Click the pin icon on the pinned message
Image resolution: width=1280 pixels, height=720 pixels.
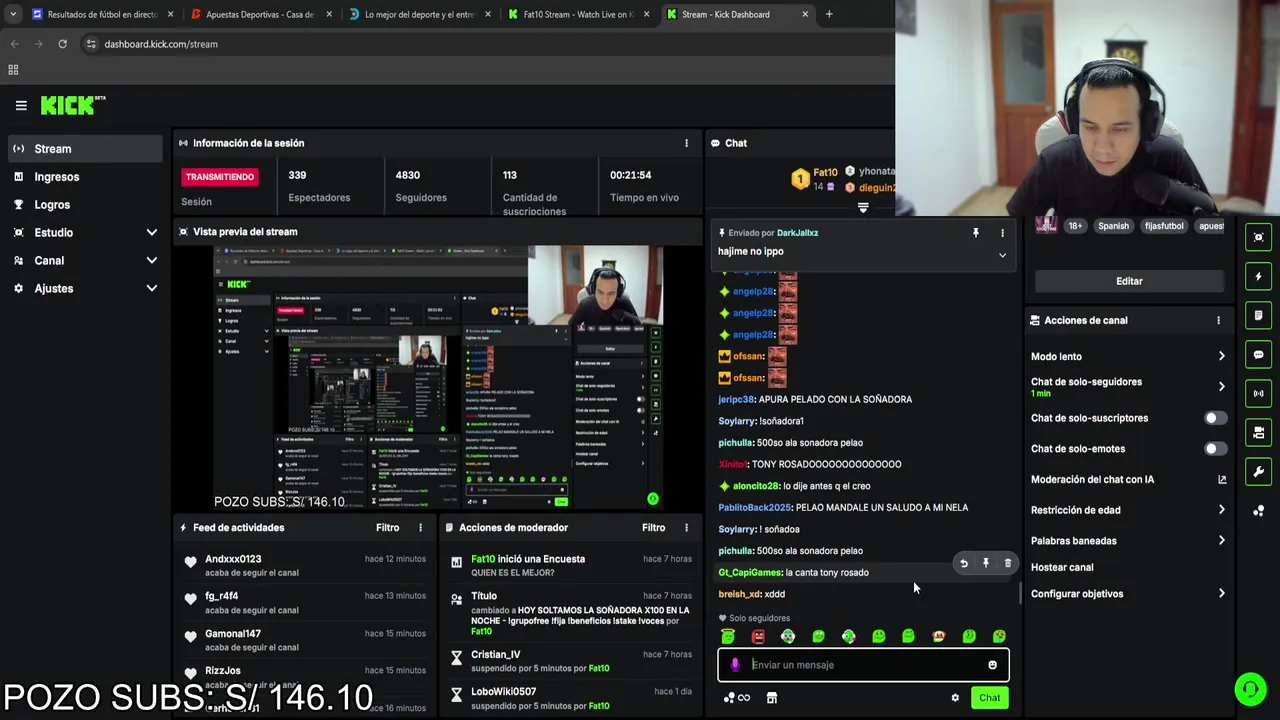[x=976, y=233]
